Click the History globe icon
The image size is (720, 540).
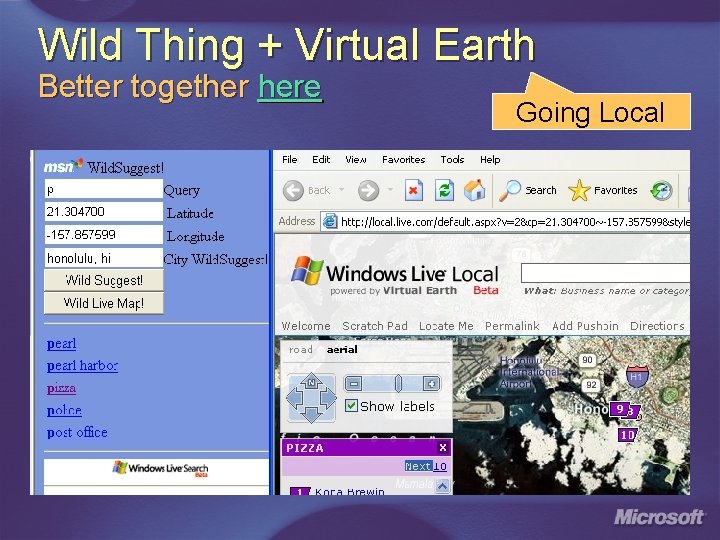661,191
